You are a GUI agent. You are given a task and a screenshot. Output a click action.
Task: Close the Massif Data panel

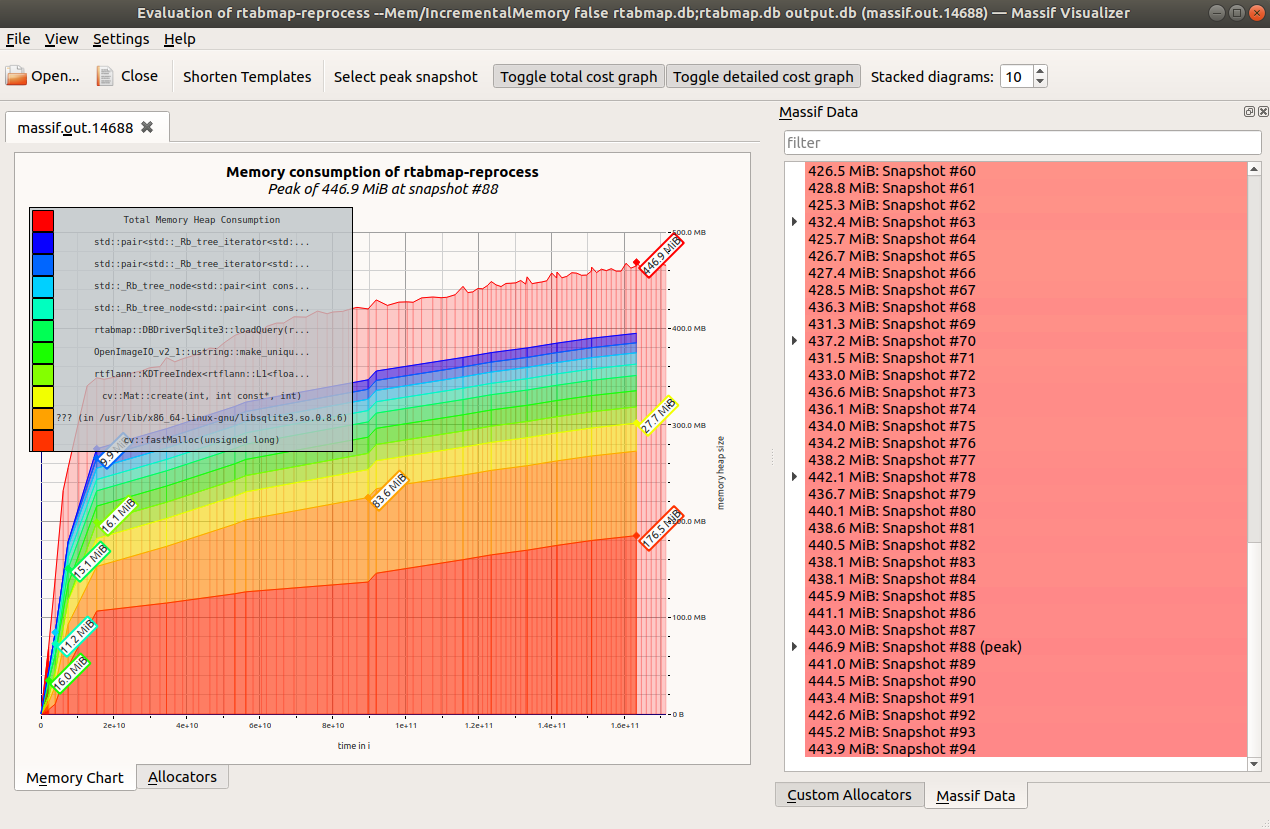1261,112
